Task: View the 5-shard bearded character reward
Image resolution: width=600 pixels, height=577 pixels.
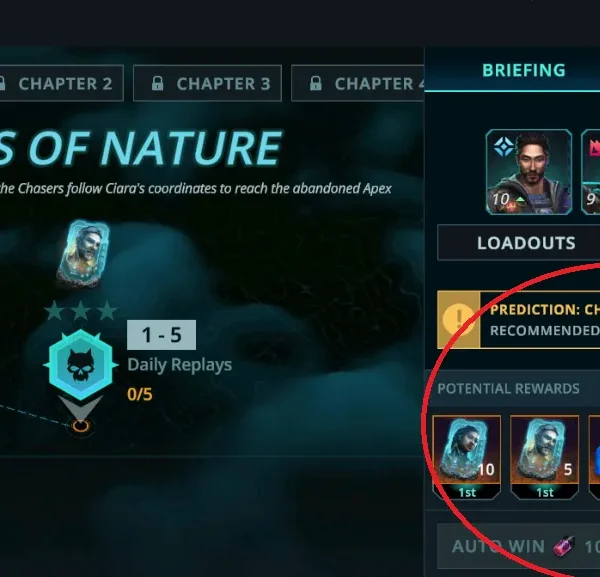Action: pos(545,457)
